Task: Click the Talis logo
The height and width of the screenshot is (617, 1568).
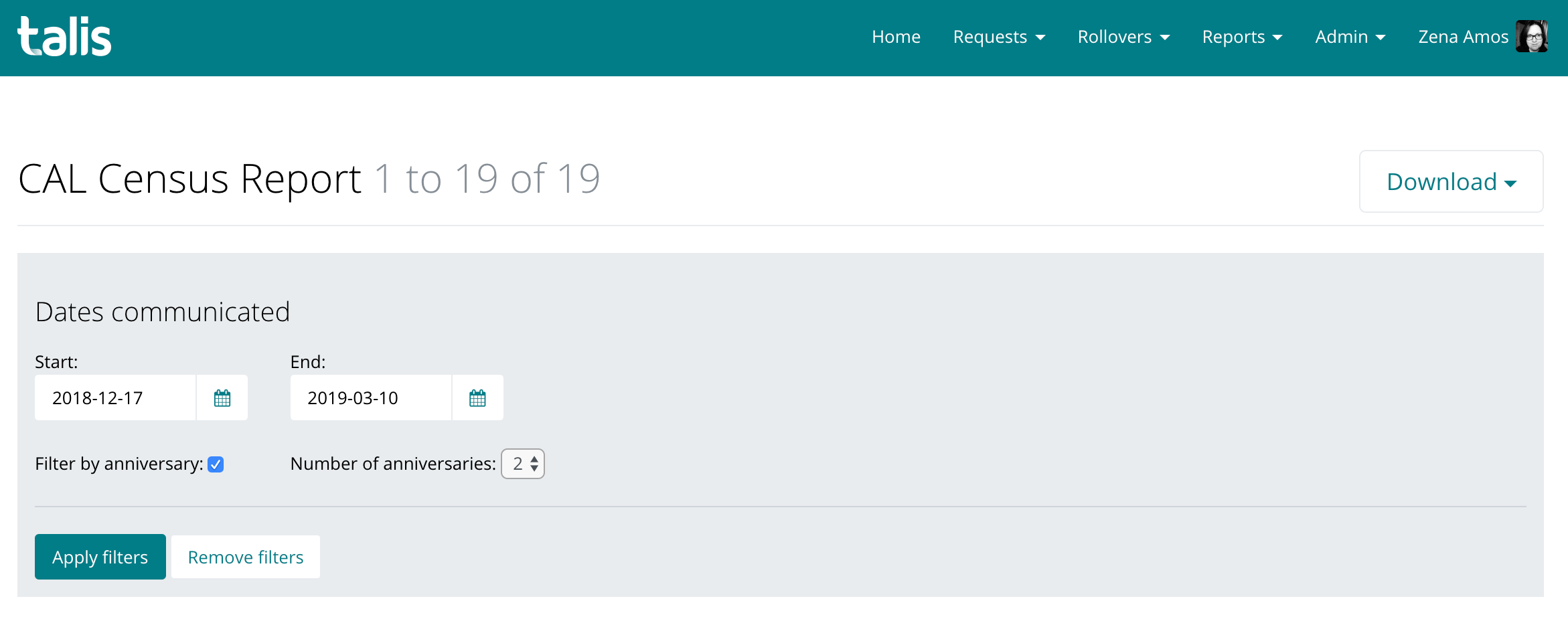Action: click(64, 37)
